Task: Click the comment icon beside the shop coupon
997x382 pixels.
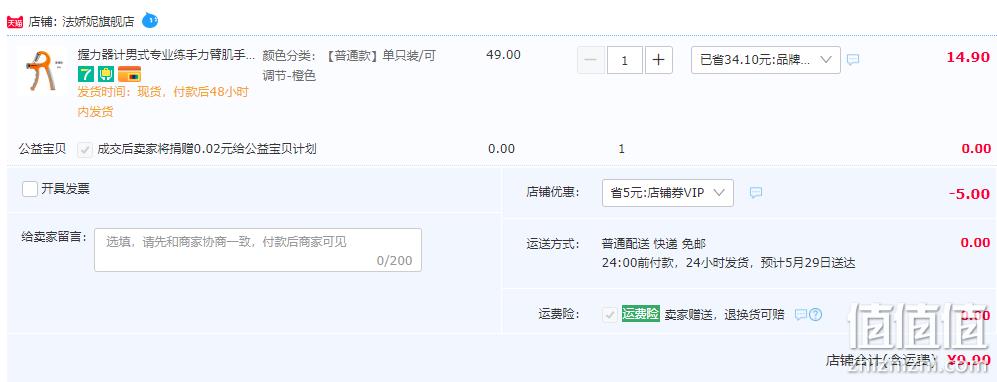Action: pos(755,193)
